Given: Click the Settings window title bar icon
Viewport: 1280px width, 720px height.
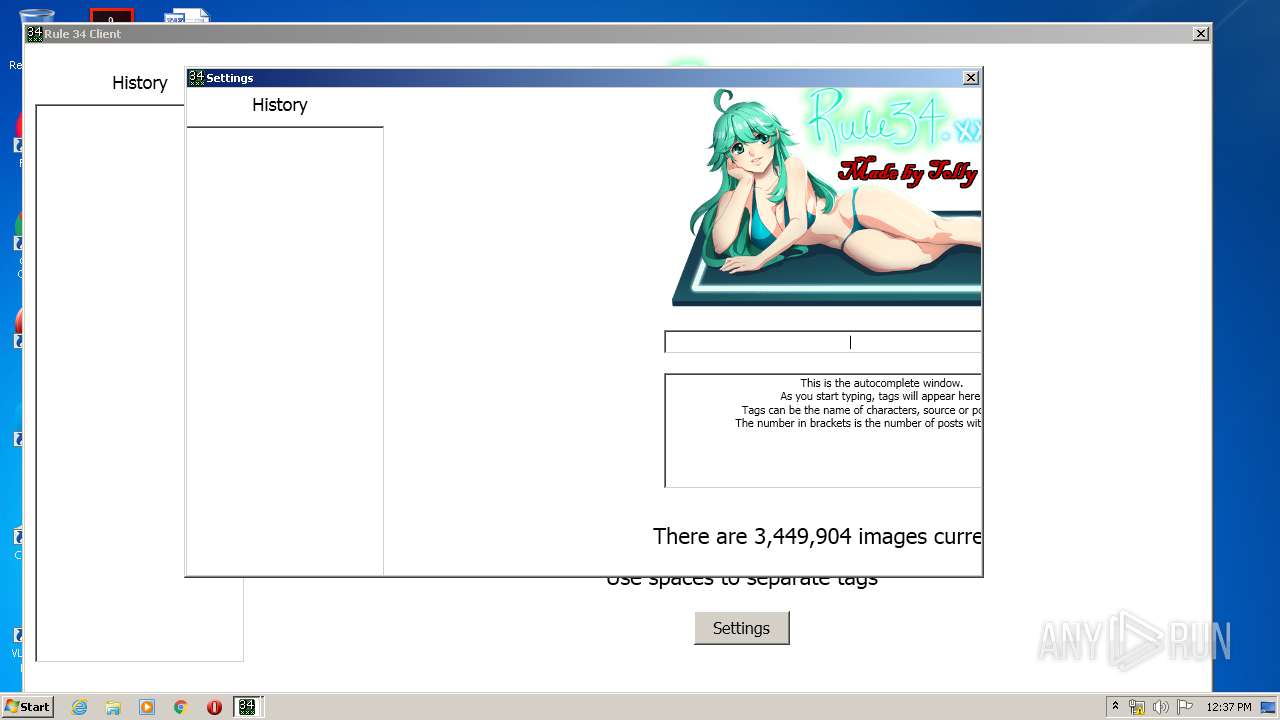Looking at the screenshot, I should 196,78.
